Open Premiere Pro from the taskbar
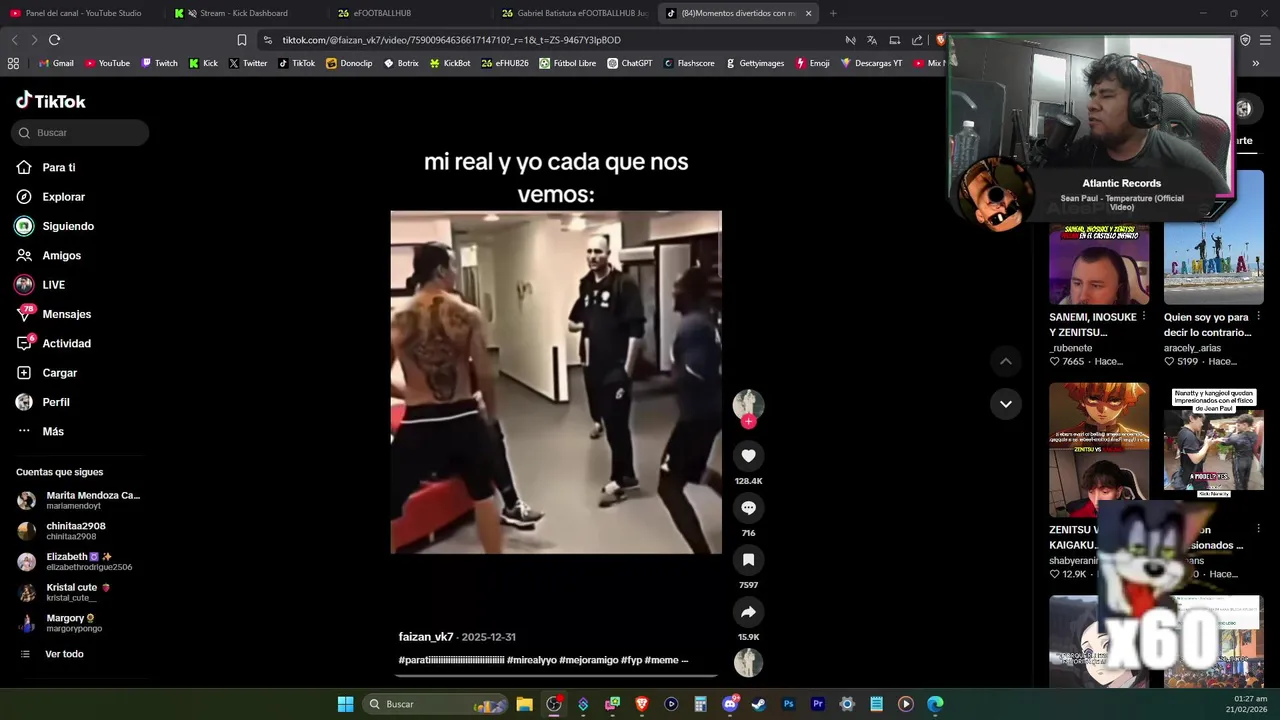Screen dimensions: 1280x720 tap(817, 704)
